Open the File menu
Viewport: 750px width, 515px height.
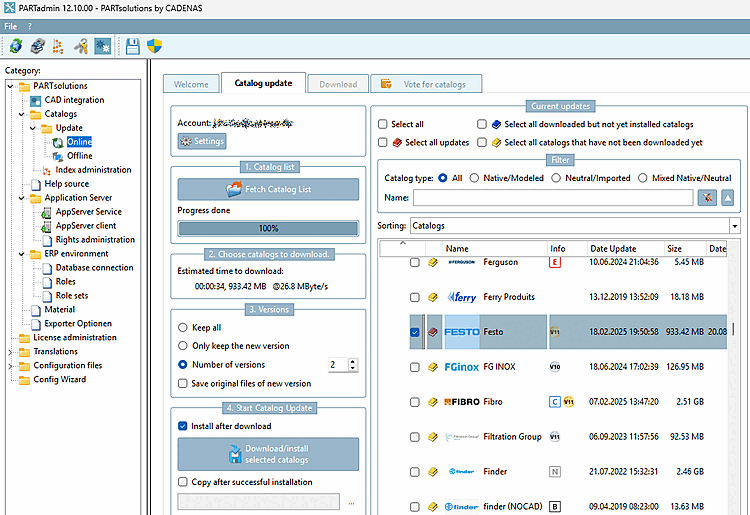click(11, 26)
